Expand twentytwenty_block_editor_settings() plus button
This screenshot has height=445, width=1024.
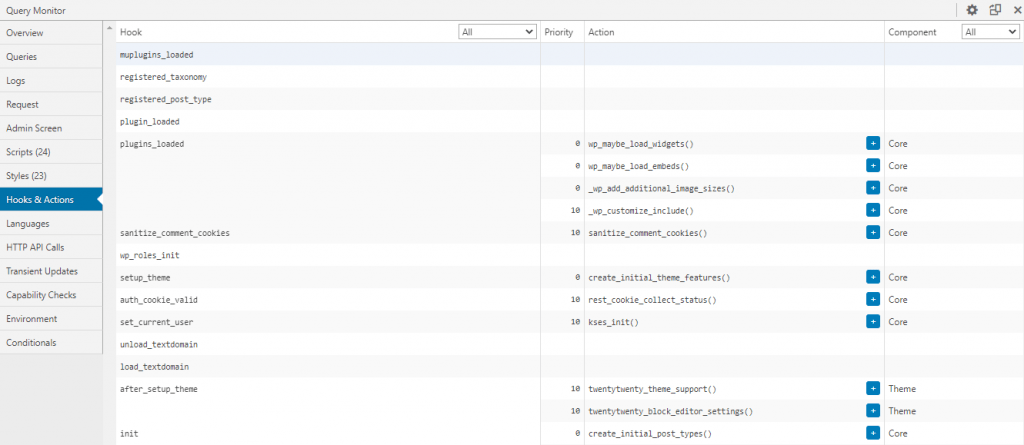[x=873, y=410]
